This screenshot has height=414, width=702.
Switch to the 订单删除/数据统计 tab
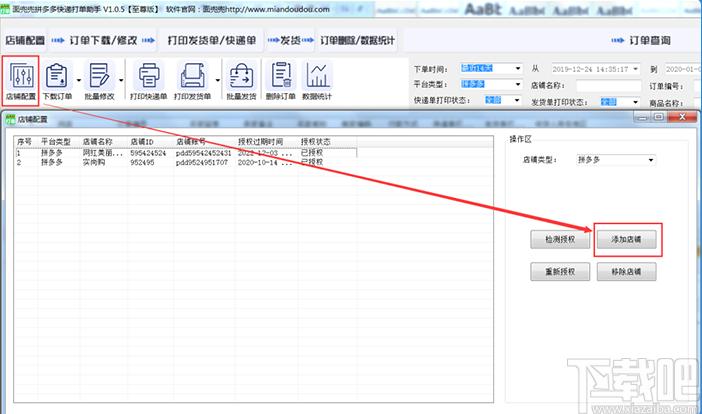tap(357, 40)
